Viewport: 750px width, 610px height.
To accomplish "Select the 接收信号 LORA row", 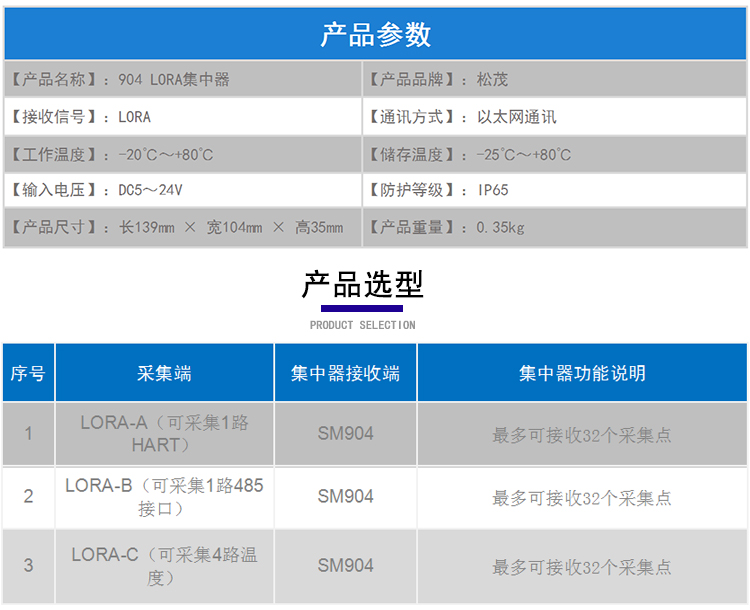I will [x=182, y=116].
